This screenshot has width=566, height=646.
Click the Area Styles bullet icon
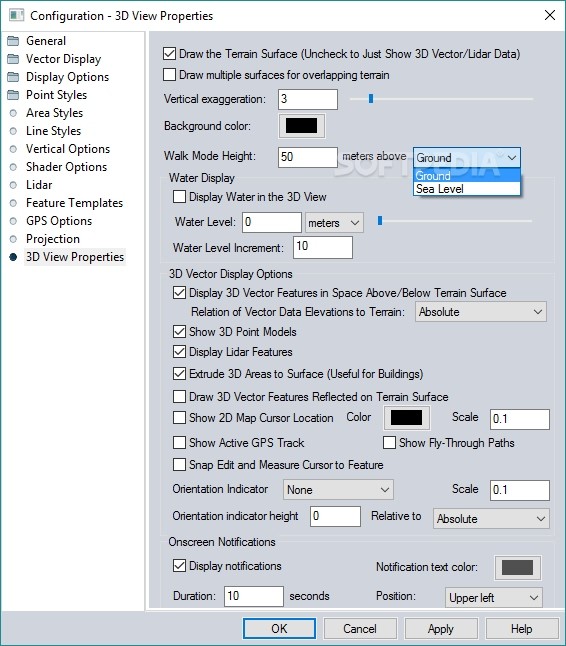(13, 113)
